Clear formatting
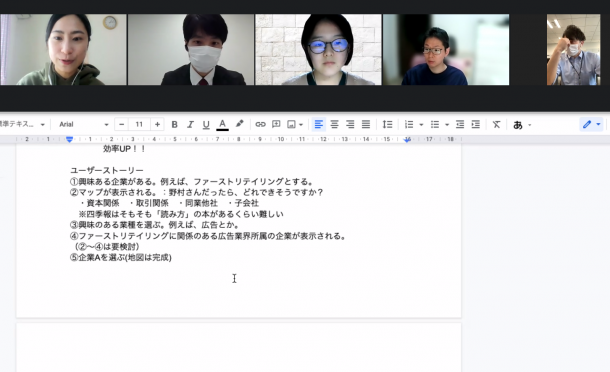Viewport: 610px width, 372px height. [496, 125]
